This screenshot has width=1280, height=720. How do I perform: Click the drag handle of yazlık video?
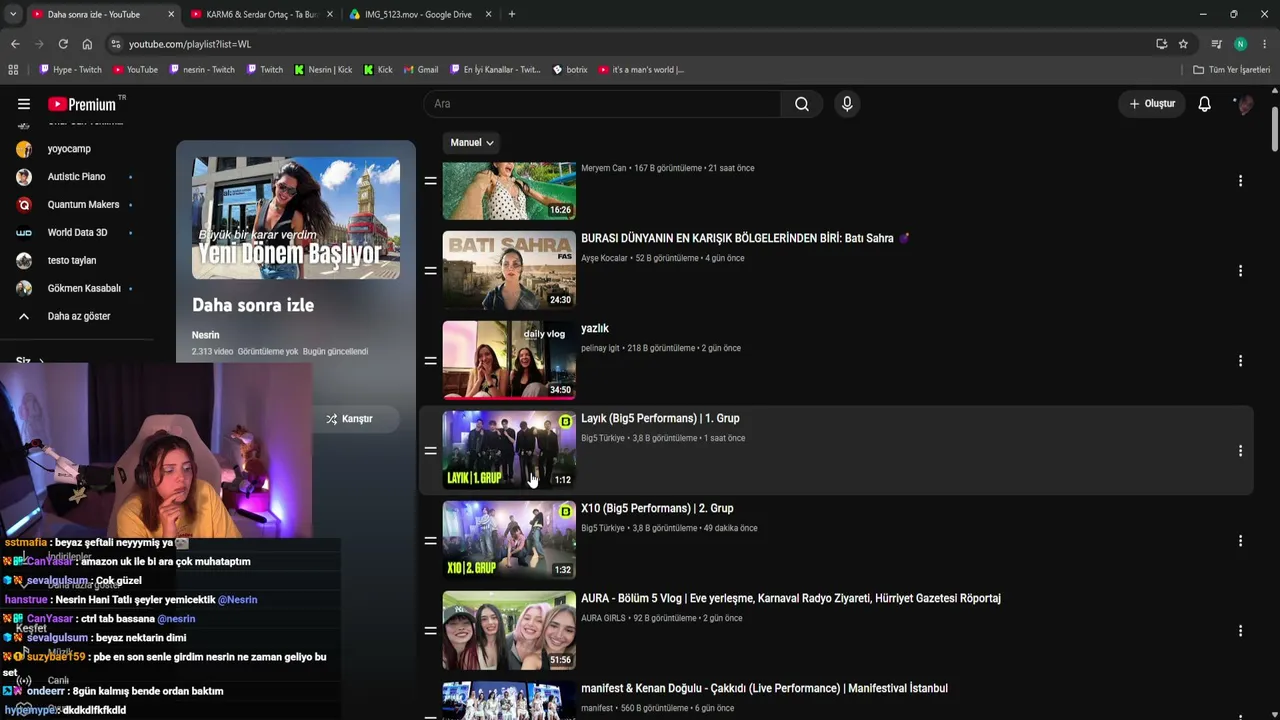pyautogui.click(x=430, y=361)
